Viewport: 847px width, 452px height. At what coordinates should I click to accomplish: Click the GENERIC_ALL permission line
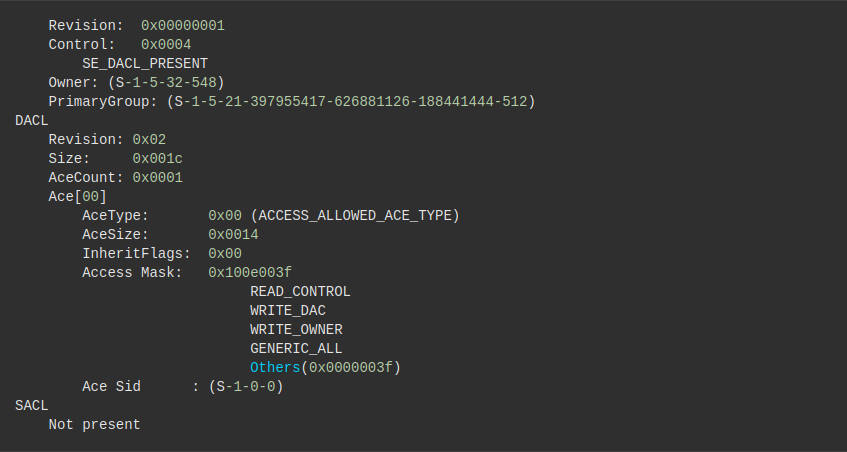tap(296, 348)
